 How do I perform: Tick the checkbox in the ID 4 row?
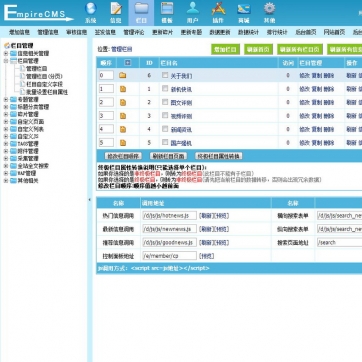coord(165,129)
